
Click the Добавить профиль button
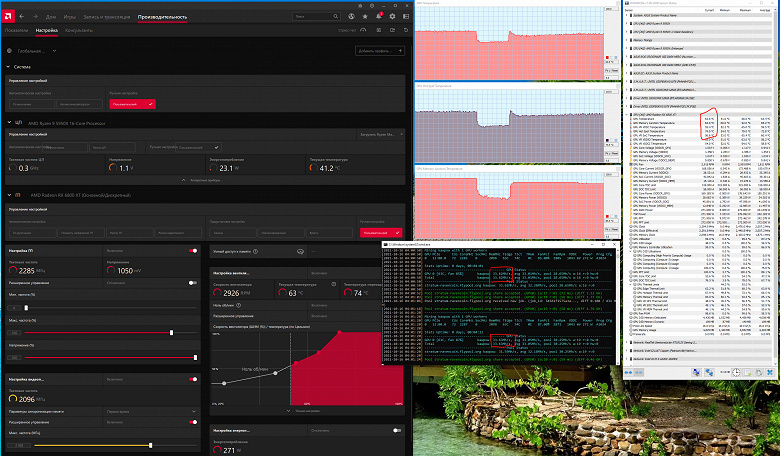[379, 50]
